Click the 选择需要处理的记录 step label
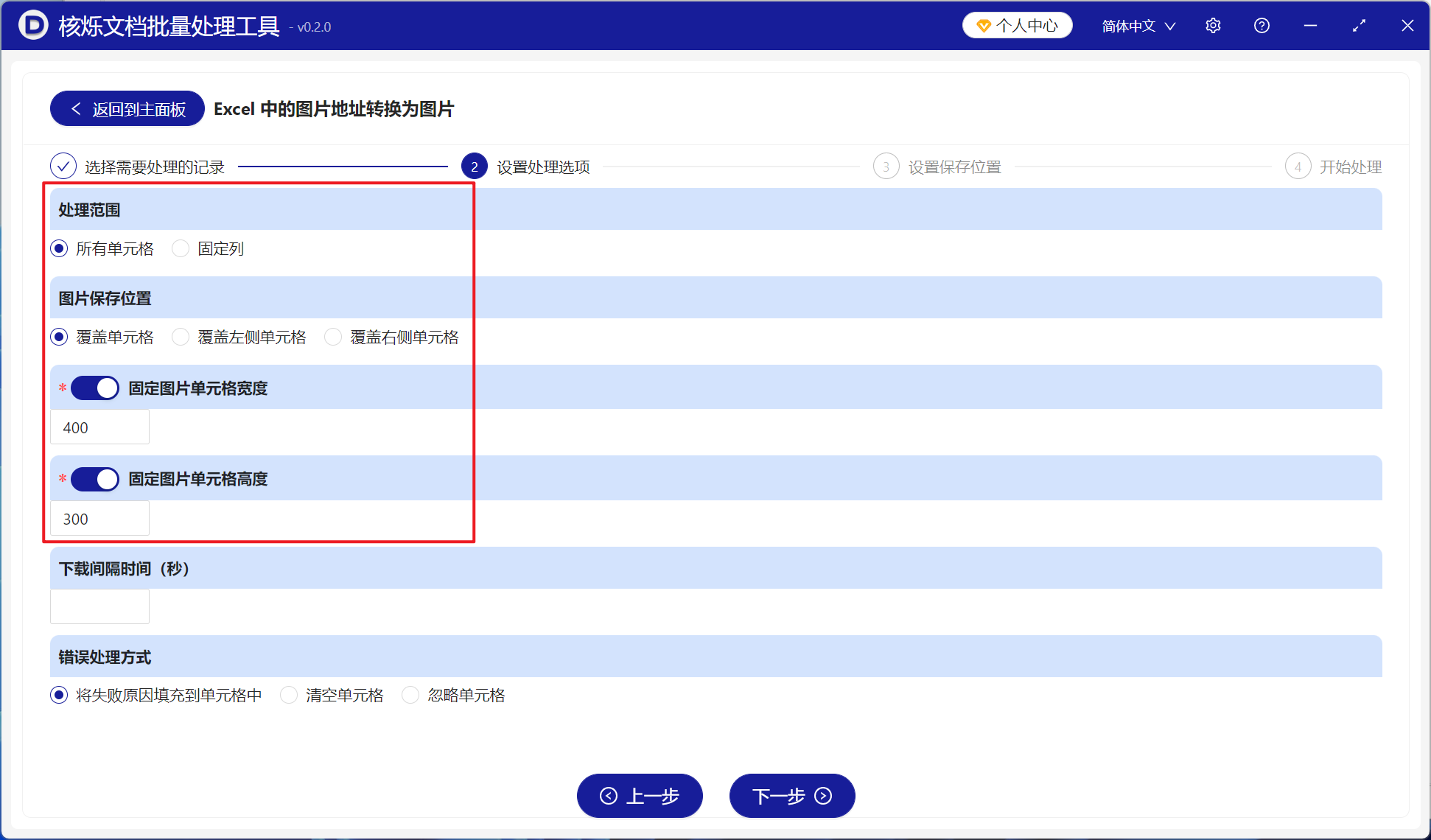Screen dimensions: 1431x840 click(155, 167)
